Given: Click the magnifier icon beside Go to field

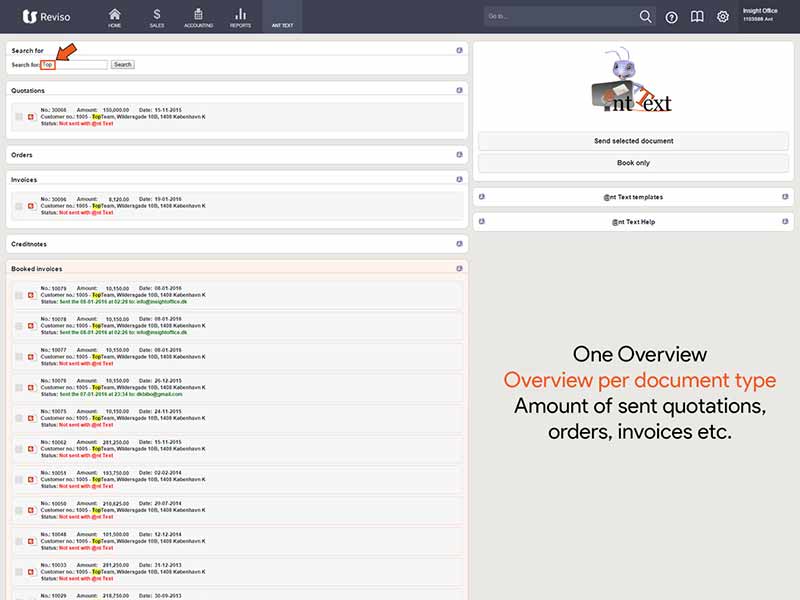Looking at the screenshot, I should click(x=645, y=17).
